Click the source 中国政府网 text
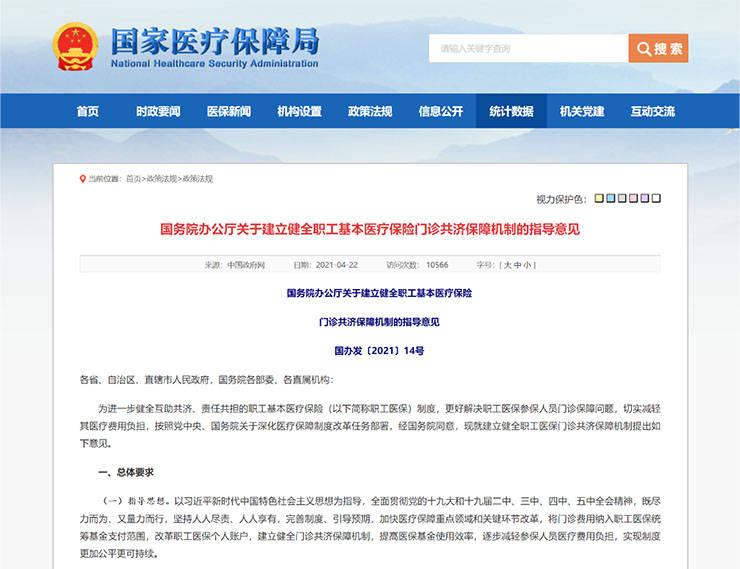 click(246, 265)
